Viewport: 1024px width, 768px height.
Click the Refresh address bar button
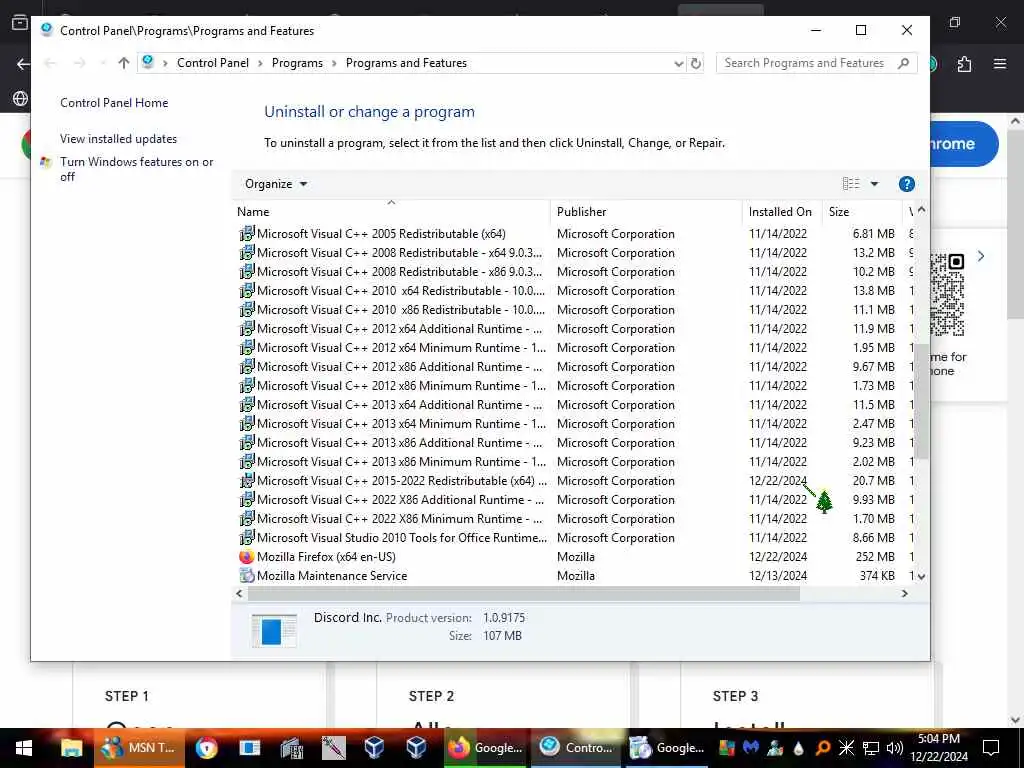(x=696, y=63)
